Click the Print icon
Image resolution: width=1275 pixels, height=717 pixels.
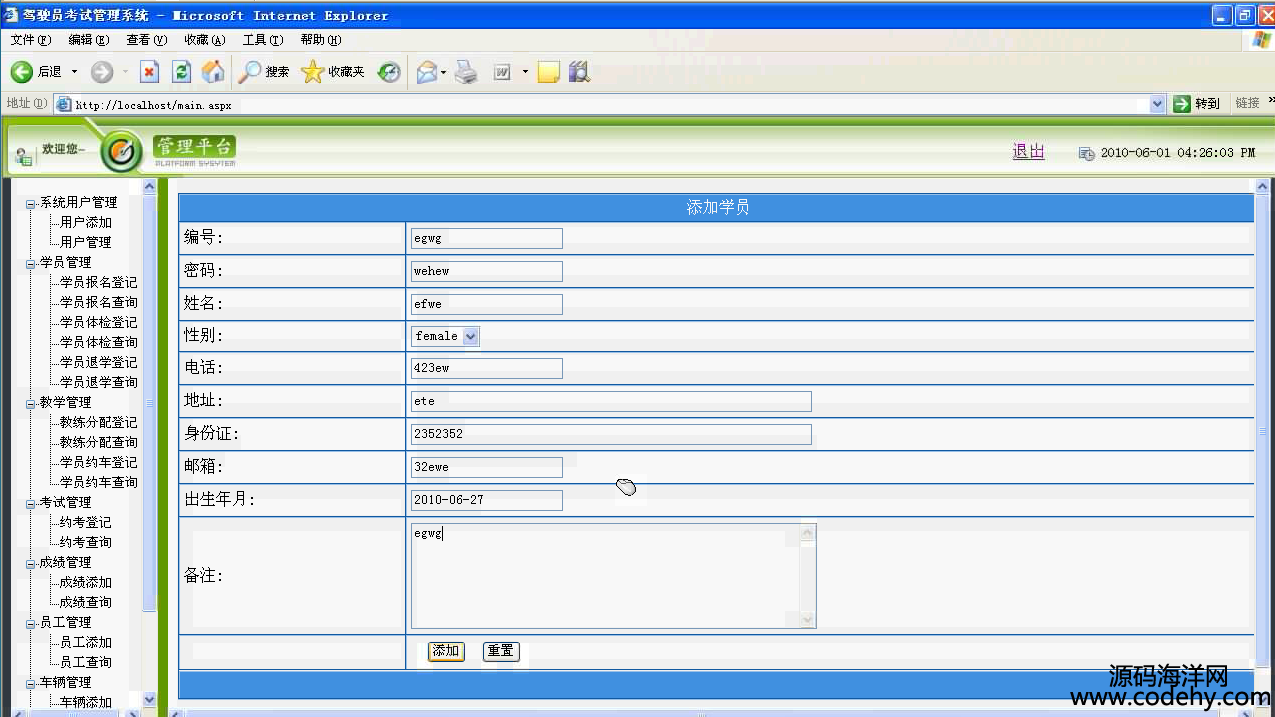point(466,72)
